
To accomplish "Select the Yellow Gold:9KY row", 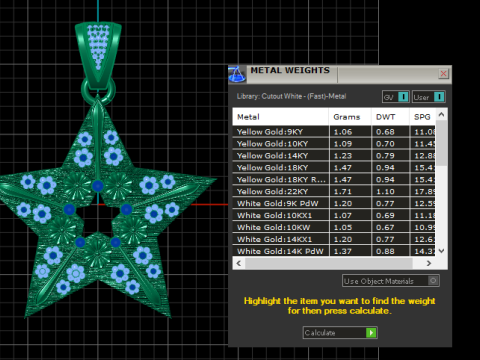I will click(334, 132).
